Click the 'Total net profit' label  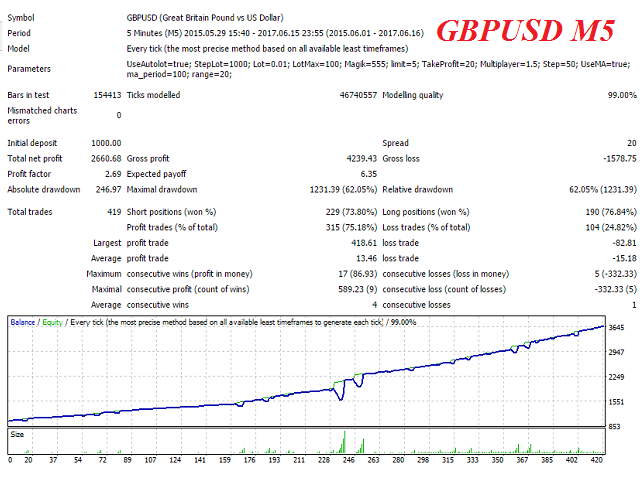tap(35, 158)
